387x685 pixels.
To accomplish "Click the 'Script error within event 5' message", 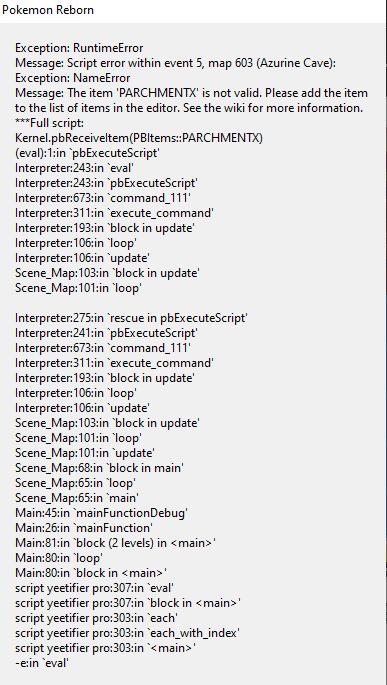I will point(175,63).
